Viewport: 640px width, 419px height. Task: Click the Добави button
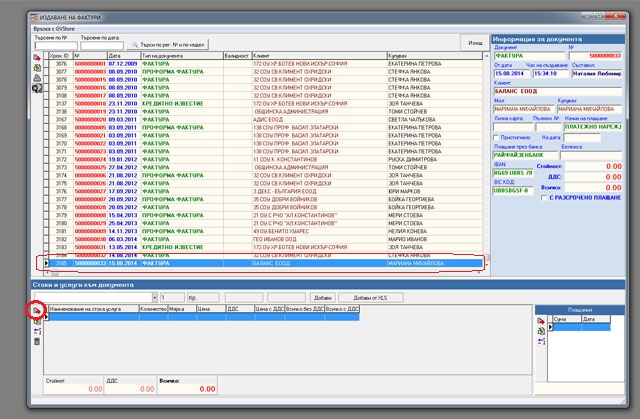pyautogui.click(x=322, y=297)
